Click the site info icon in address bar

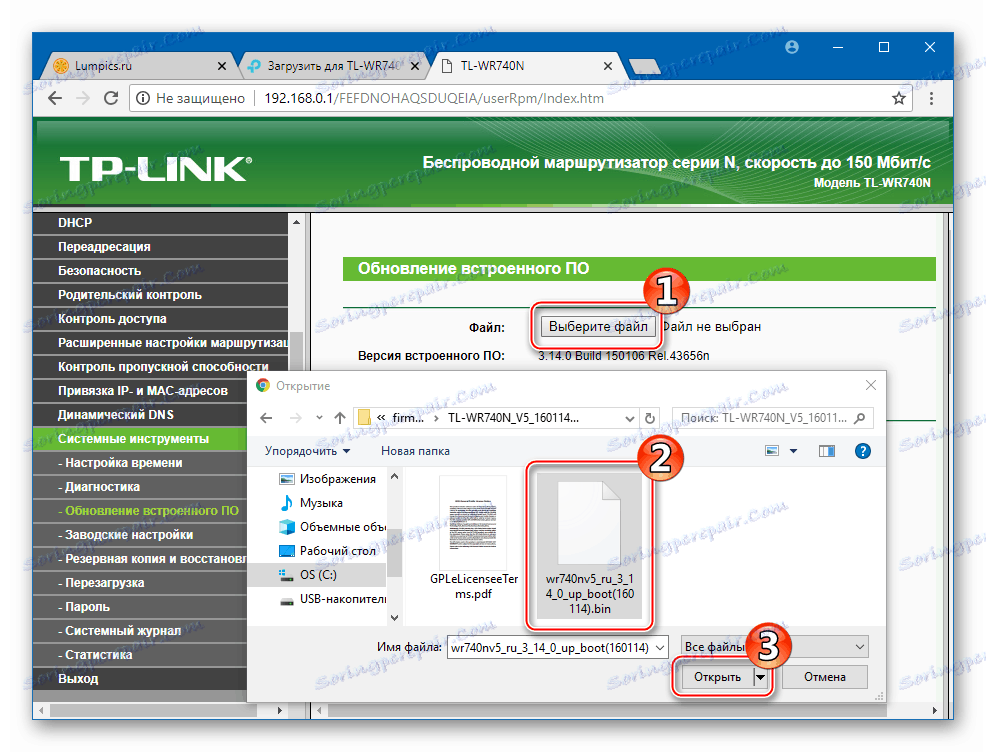point(143,98)
